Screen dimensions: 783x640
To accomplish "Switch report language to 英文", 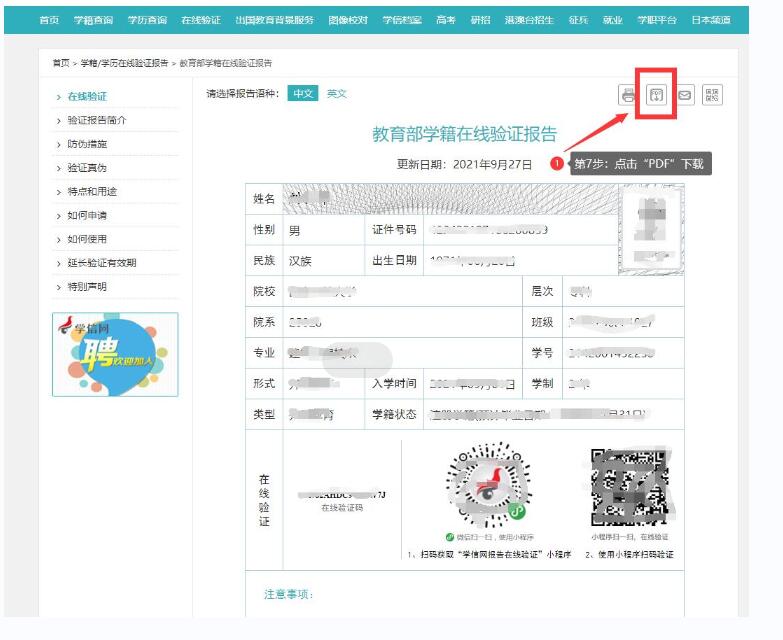I will (336, 93).
